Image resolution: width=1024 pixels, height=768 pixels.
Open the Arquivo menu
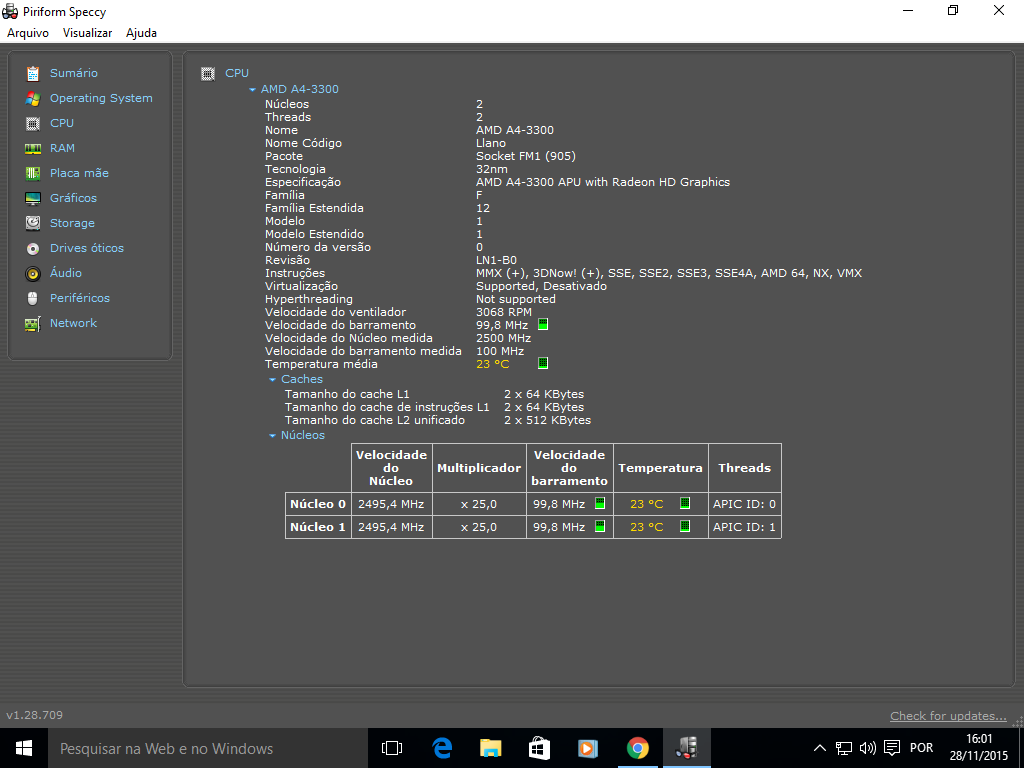click(27, 33)
